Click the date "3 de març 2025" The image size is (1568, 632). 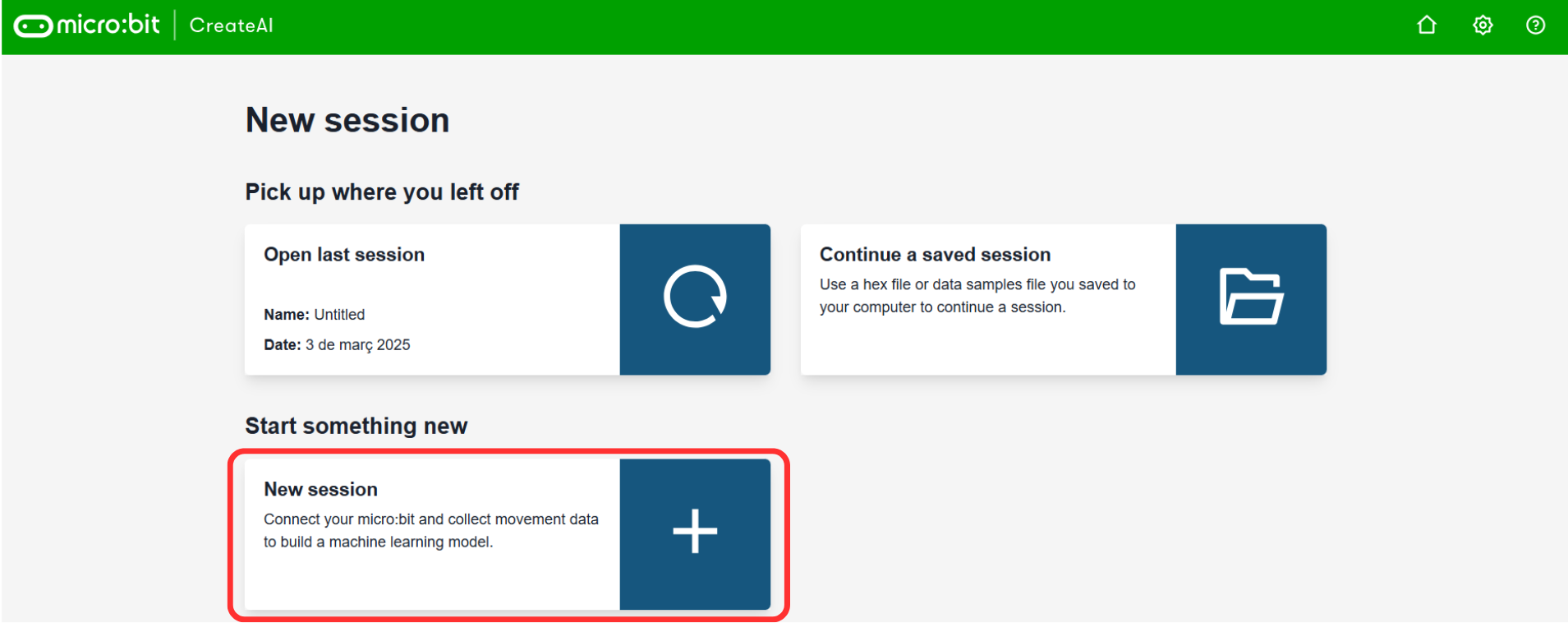coord(357,345)
